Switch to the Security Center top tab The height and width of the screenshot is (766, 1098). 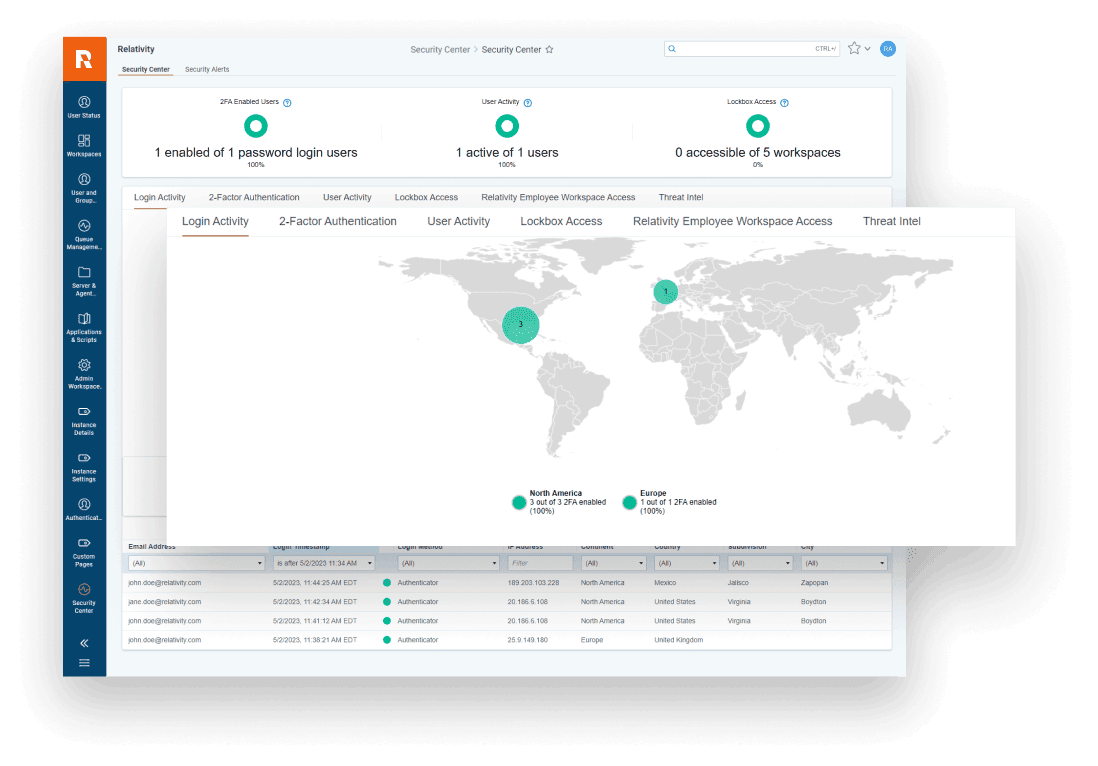146,69
